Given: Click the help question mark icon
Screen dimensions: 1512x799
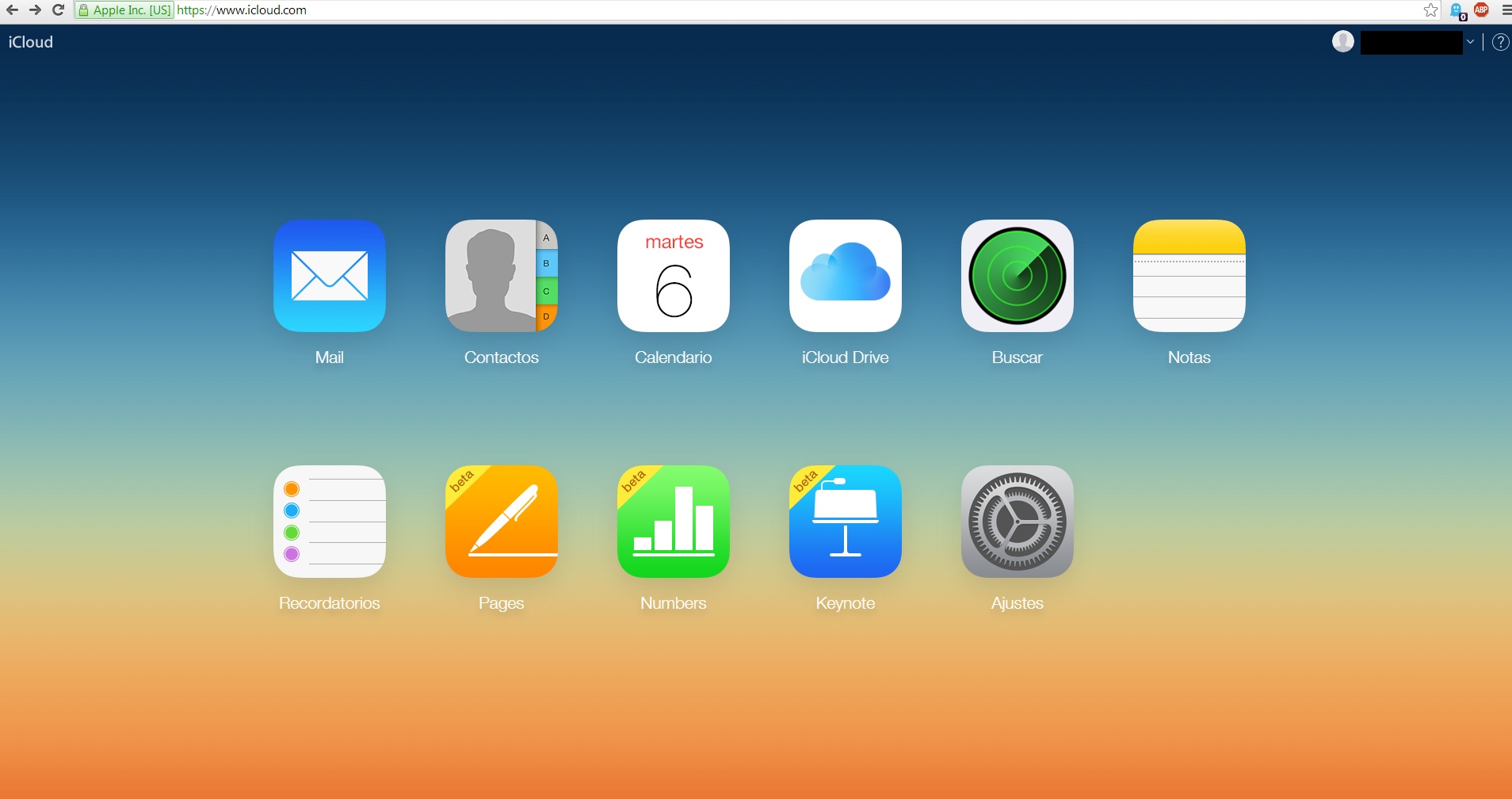Looking at the screenshot, I should click(x=1500, y=42).
